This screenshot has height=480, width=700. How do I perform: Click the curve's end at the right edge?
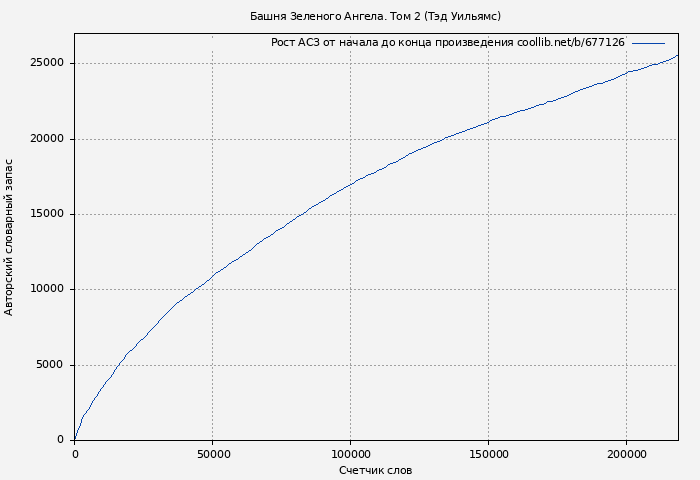pos(677,56)
